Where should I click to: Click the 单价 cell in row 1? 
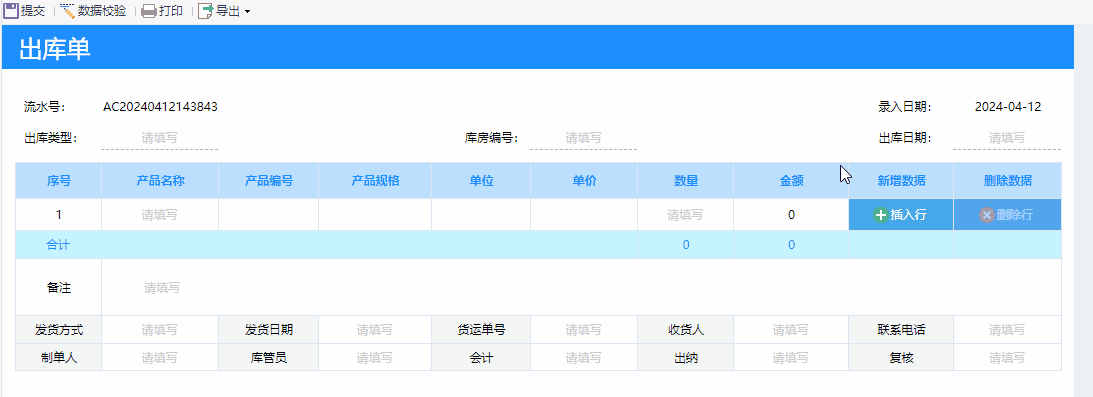point(583,215)
